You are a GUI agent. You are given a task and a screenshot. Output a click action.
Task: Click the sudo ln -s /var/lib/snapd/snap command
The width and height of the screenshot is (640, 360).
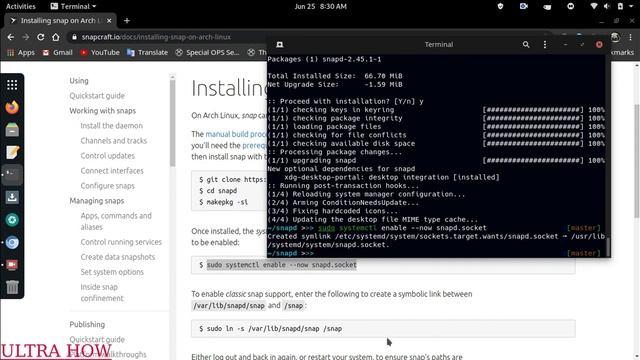tap(274, 329)
